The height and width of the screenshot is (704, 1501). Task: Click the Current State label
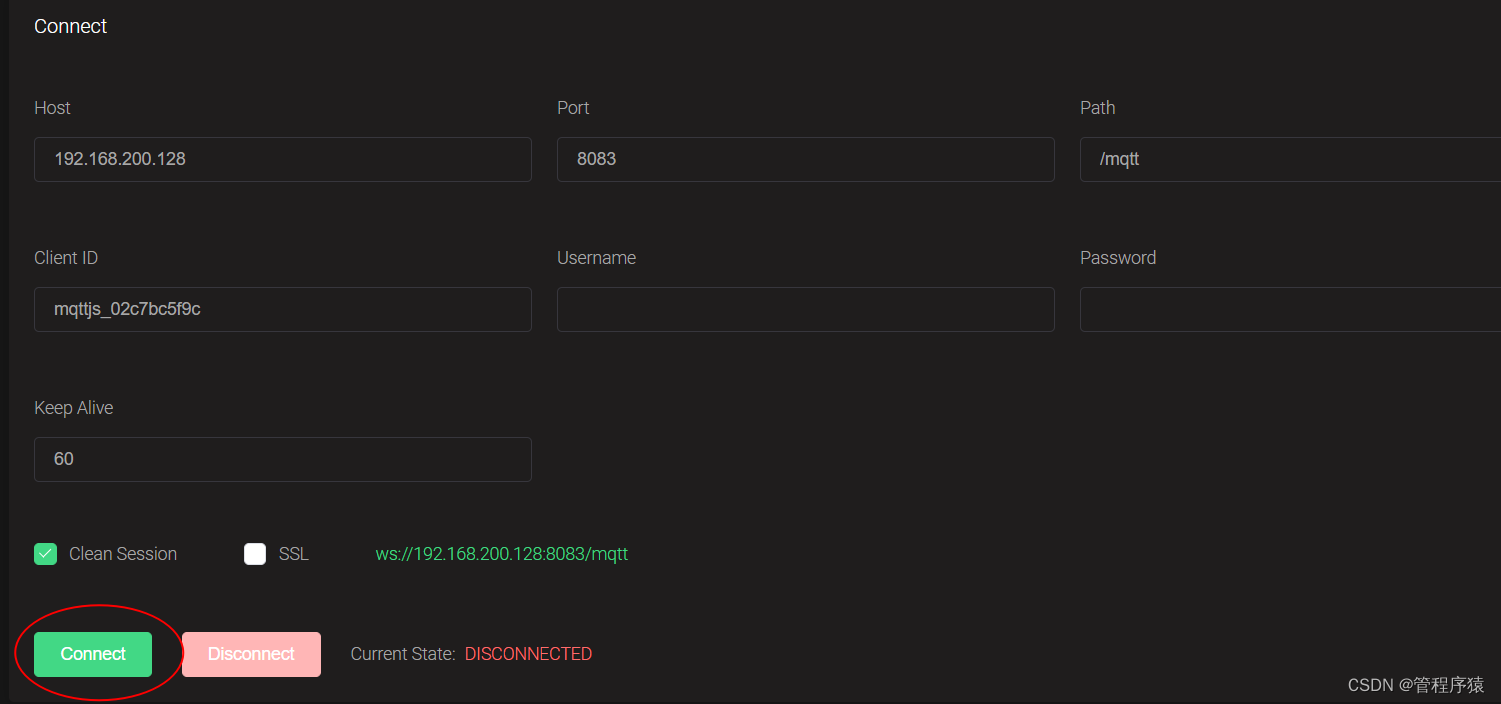(x=403, y=654)
